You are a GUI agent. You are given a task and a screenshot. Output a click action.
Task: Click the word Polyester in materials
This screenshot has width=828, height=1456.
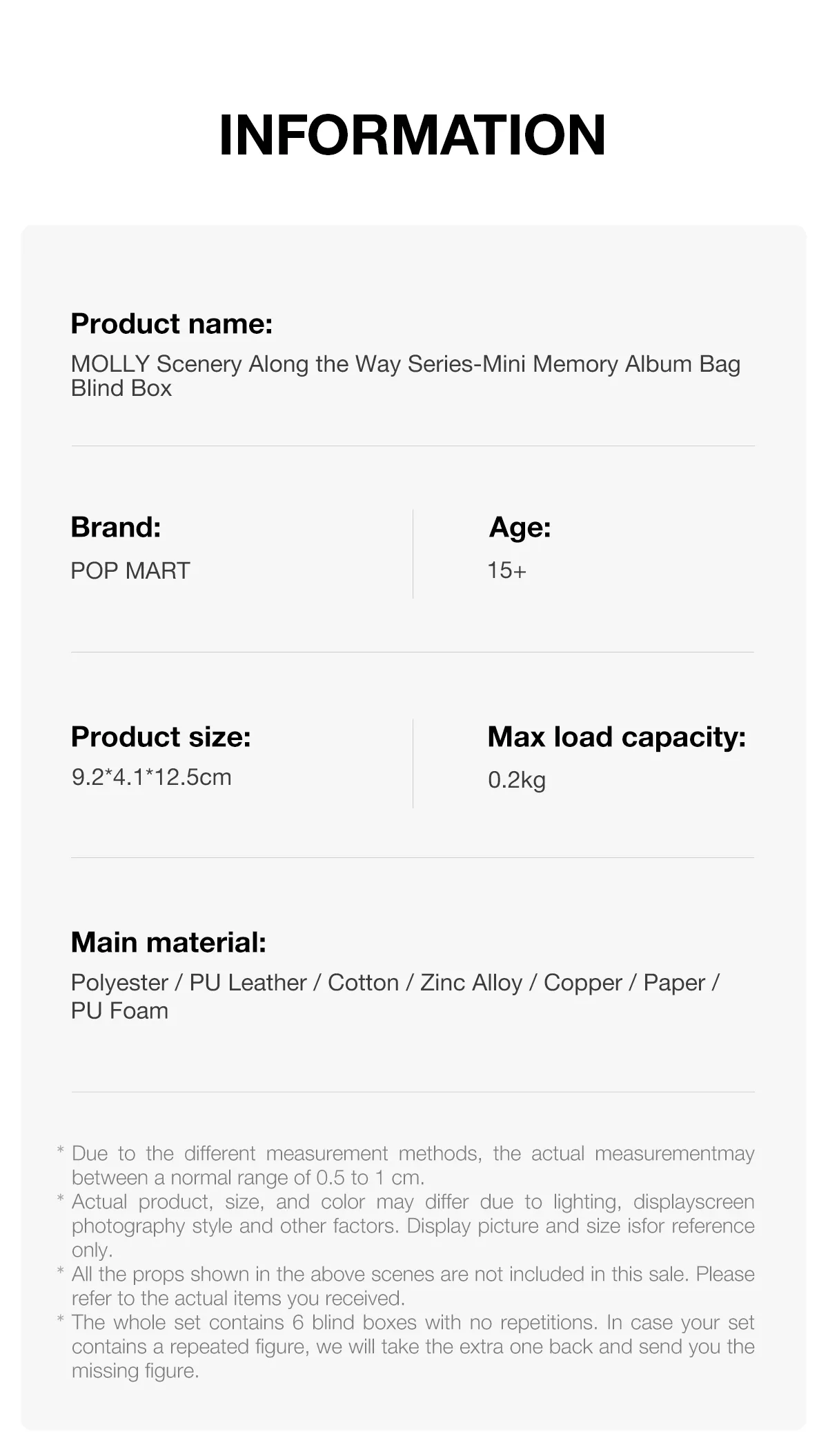(x=119, y=983)
